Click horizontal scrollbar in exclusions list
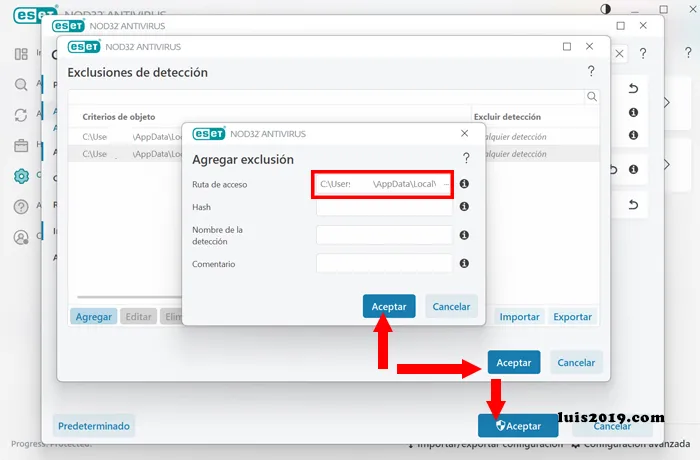This screenshot has width=700, height=460. pyautogui.click(x=129, y=297)
